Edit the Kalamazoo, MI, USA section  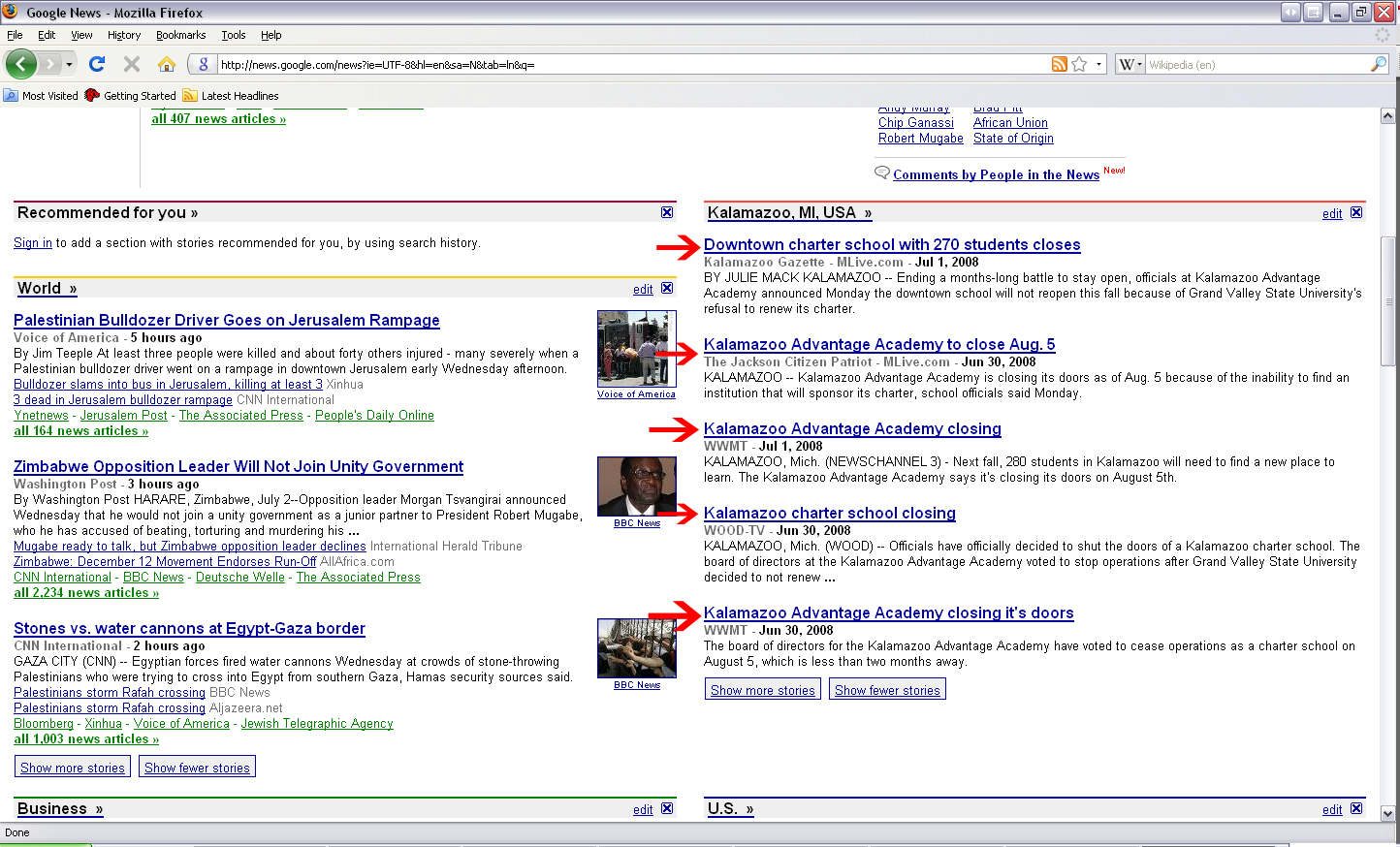tap(1332, 213)
